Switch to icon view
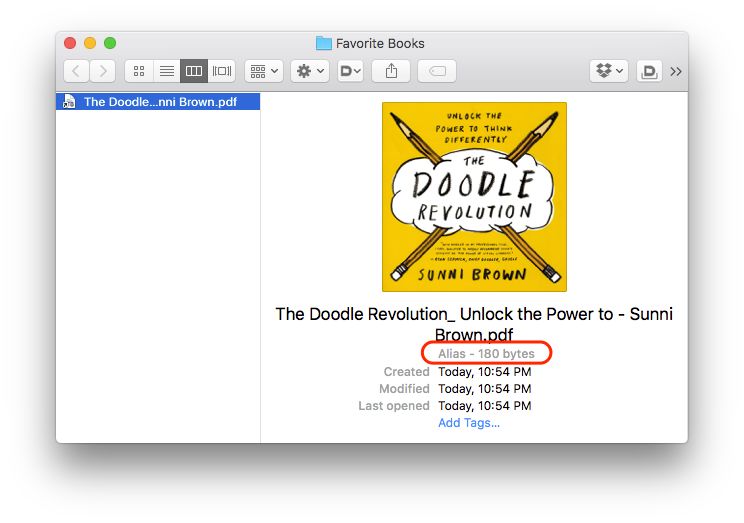 click(x=139, y=71)
